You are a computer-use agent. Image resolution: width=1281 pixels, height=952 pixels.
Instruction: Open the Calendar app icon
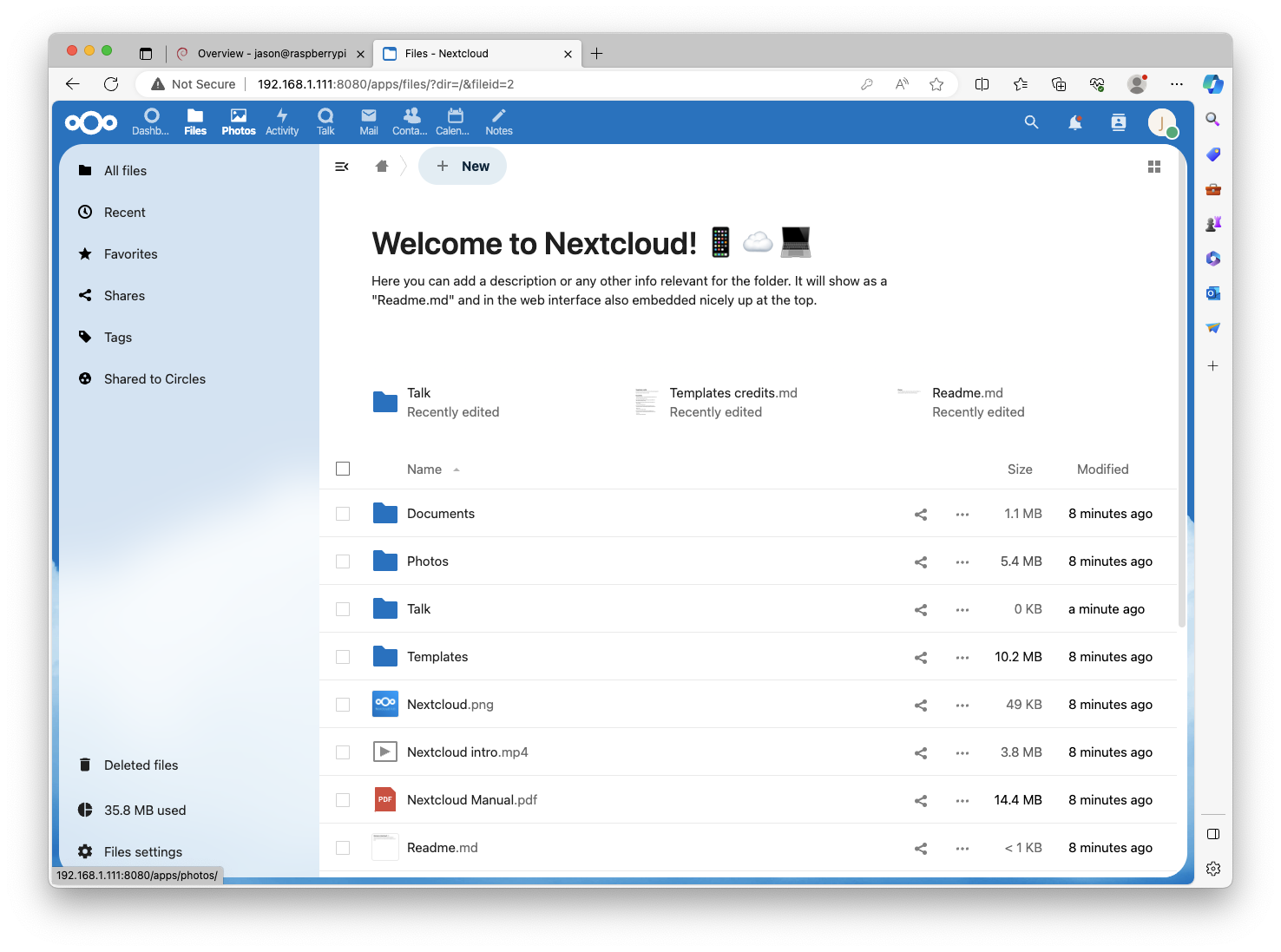(452, 121)
